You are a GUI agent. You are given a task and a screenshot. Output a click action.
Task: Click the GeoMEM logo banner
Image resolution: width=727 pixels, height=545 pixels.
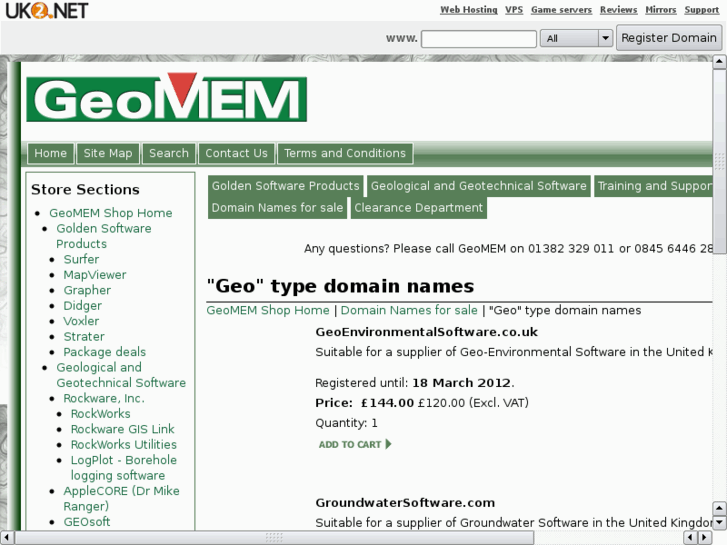pos(166,97)
